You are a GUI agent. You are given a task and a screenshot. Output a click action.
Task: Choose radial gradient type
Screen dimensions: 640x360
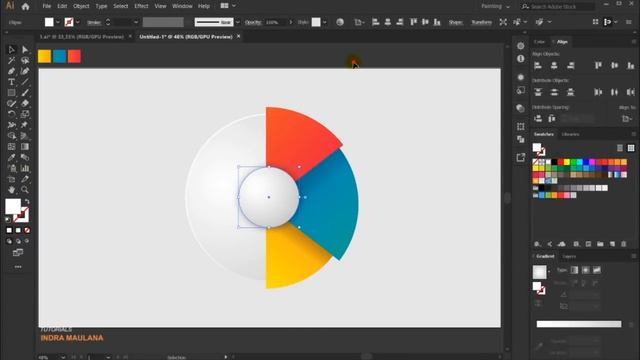586,270
